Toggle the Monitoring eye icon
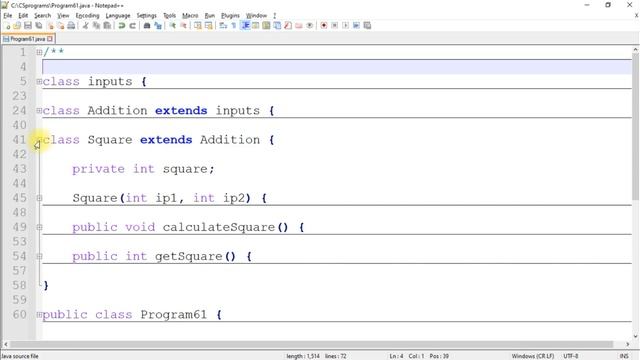The image size is (640, 360). 310,25
